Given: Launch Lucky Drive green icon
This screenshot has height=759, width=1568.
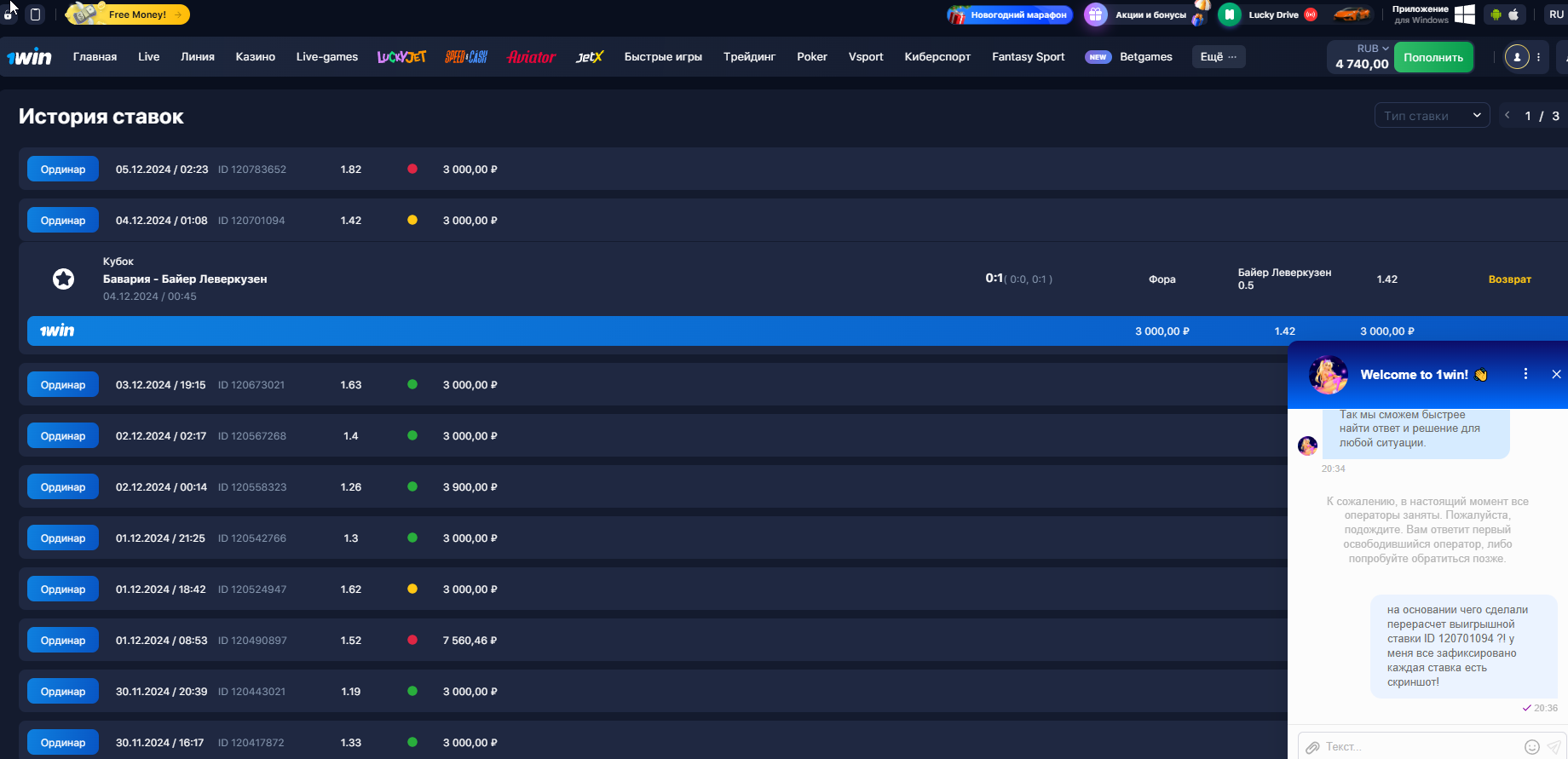Looking at the screenshot, I should pyautogui.click(x=1229, y=14).
